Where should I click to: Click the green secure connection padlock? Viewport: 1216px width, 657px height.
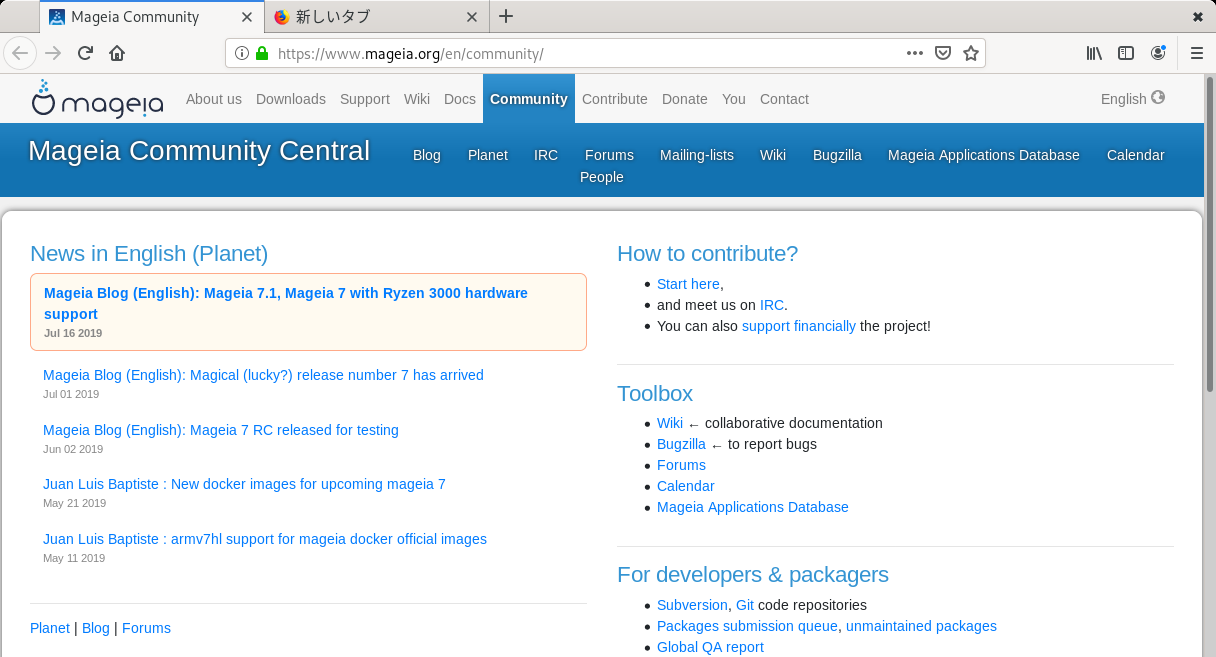262,53
